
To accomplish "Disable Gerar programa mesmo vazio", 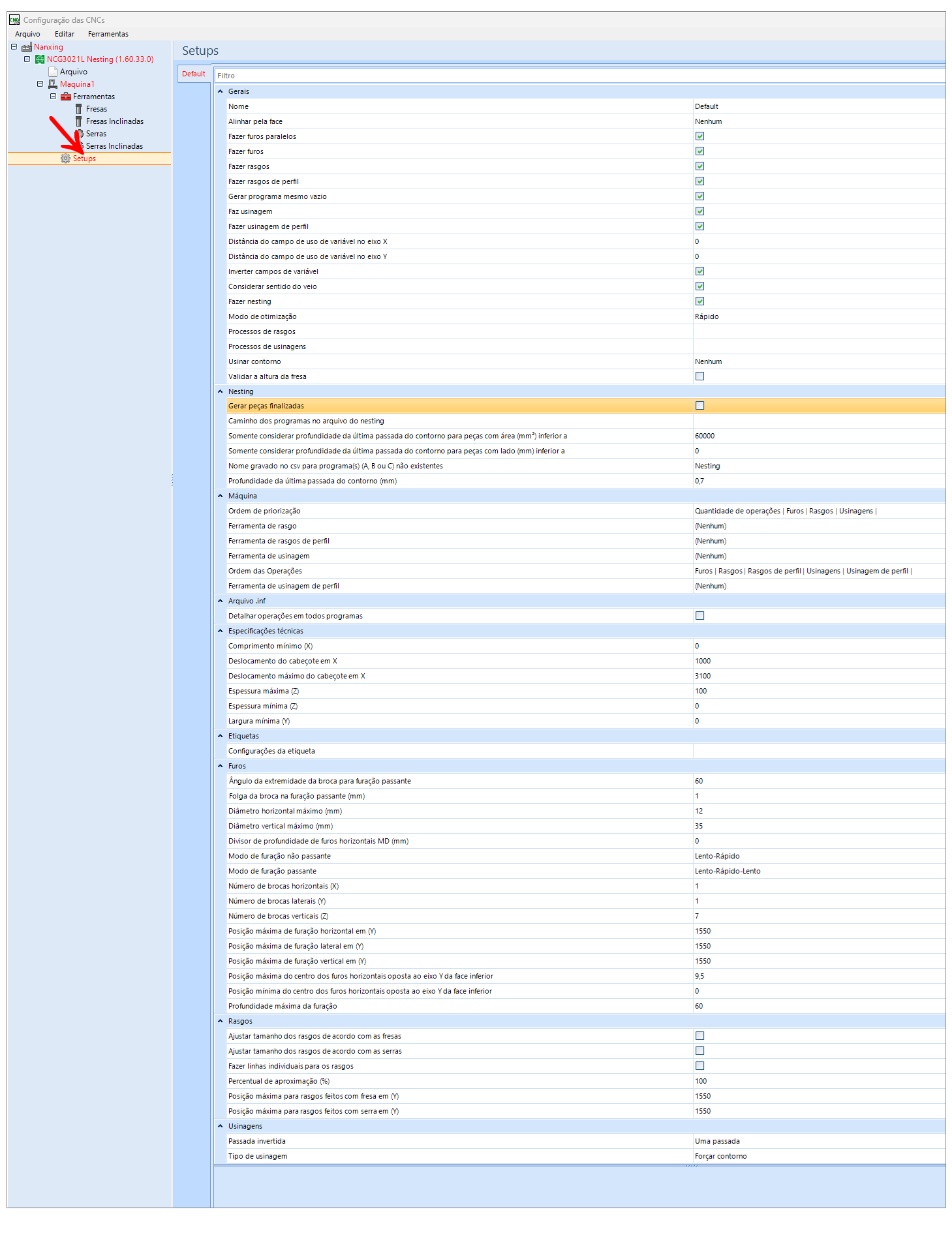I will (x=699, y=196).
